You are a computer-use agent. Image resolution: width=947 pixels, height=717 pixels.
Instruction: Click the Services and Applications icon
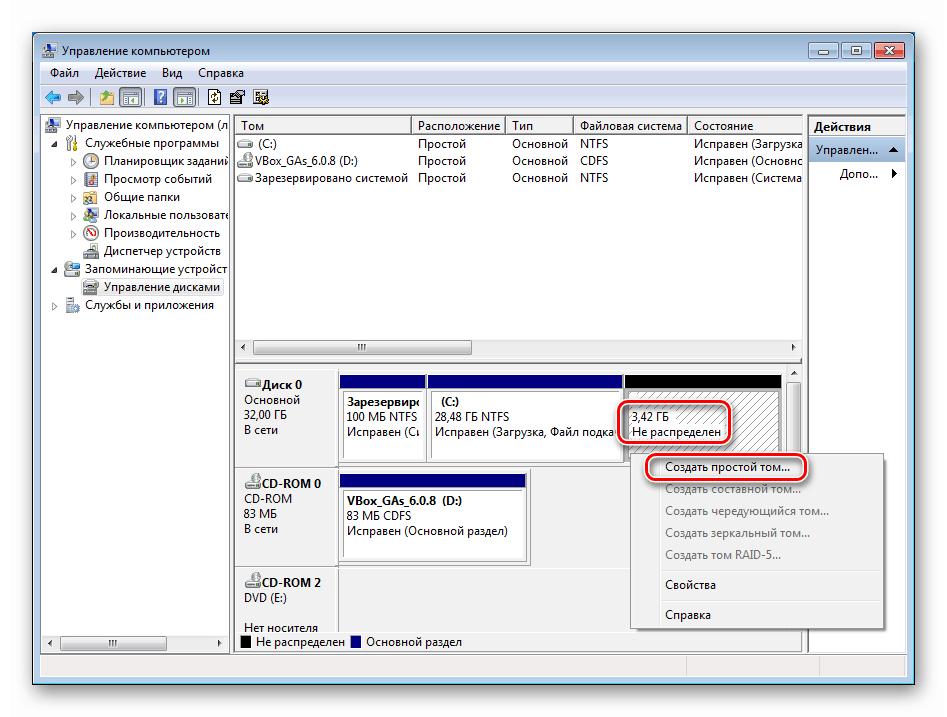[72, 306]
